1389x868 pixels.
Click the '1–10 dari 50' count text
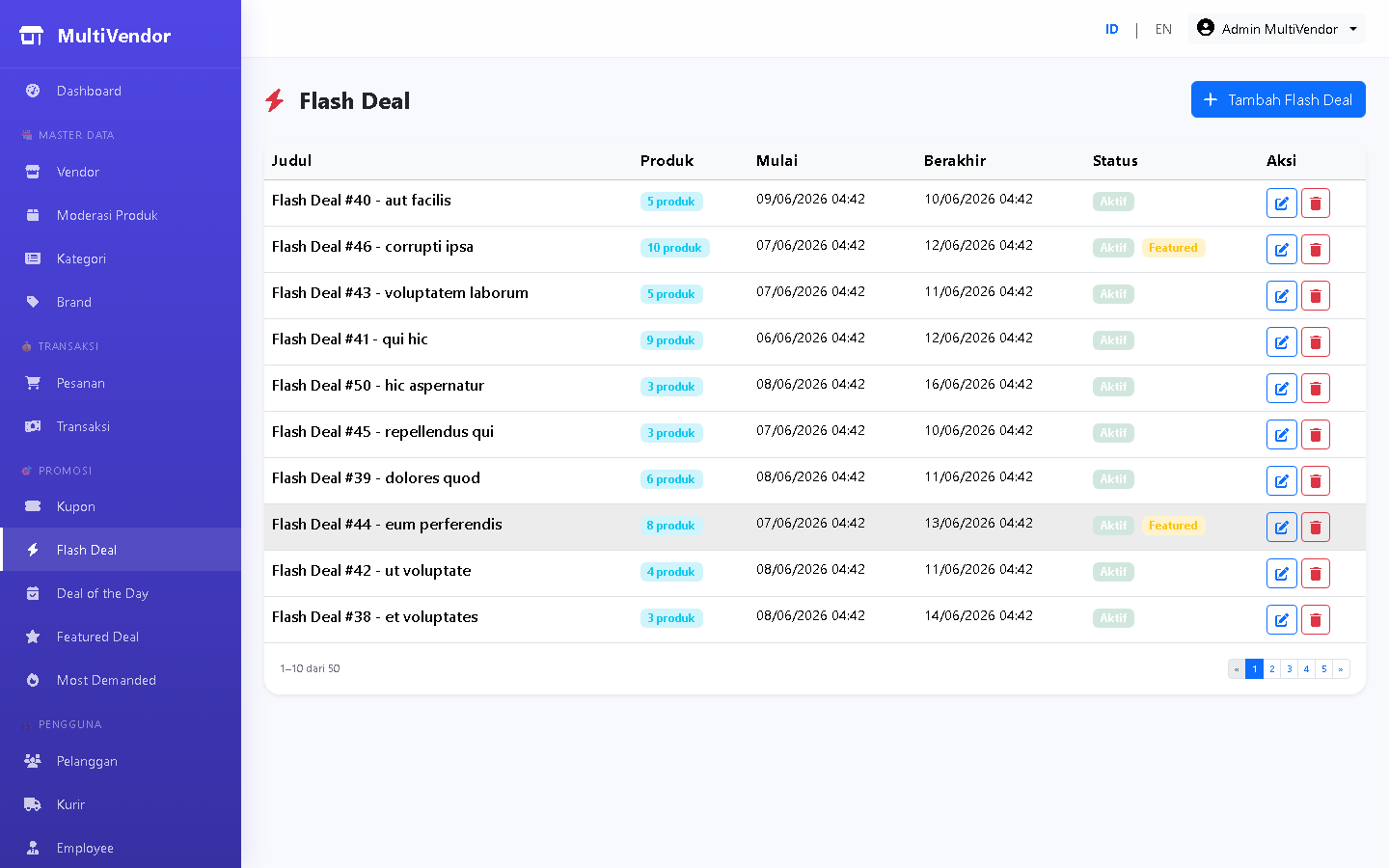click(x=310, y=668)
